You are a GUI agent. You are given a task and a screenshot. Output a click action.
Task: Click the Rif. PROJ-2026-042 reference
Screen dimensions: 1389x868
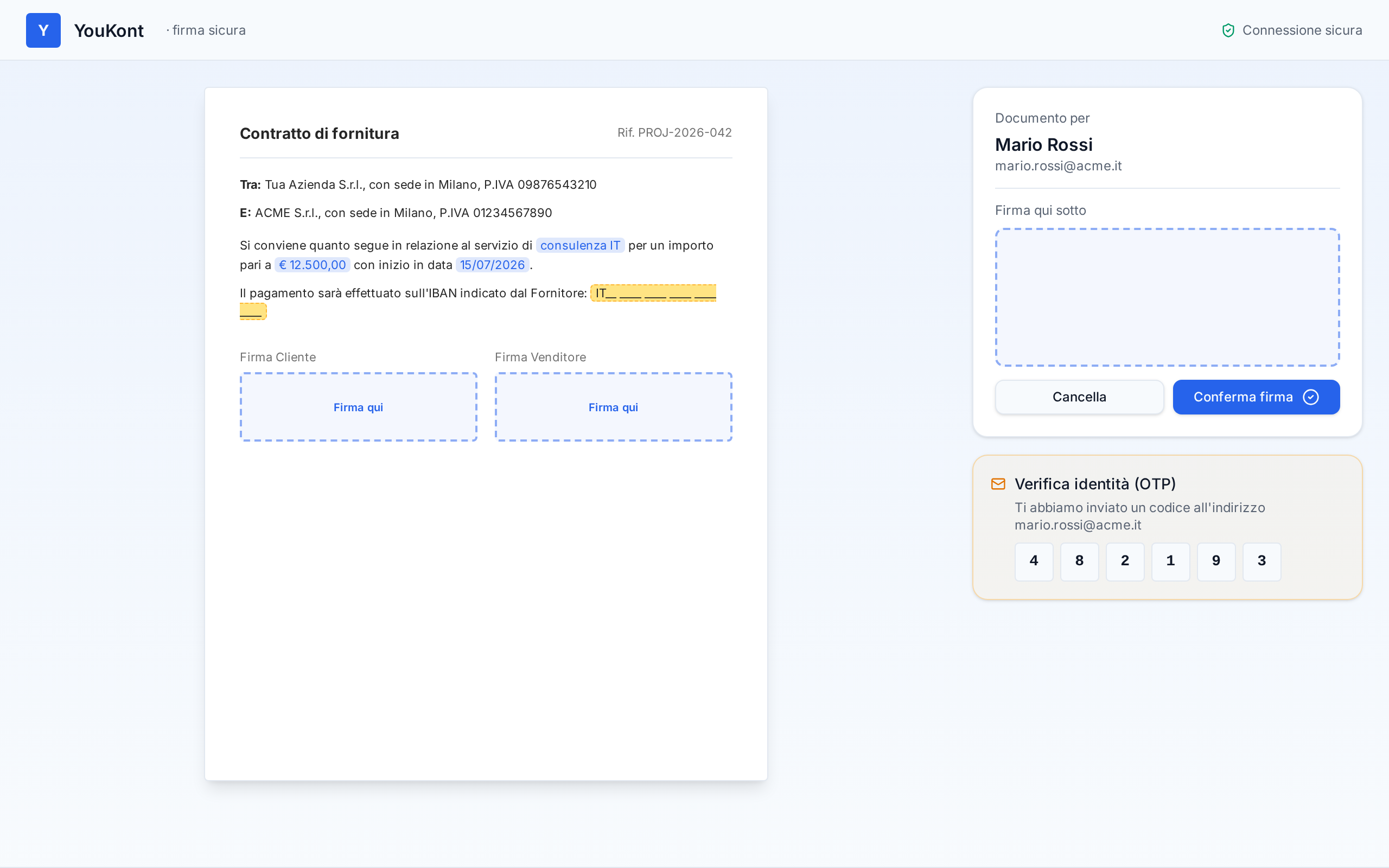tap(674, 132)
